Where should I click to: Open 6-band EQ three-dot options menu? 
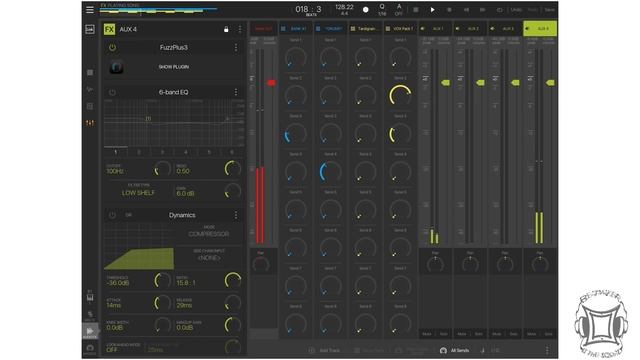coord(236,92)
